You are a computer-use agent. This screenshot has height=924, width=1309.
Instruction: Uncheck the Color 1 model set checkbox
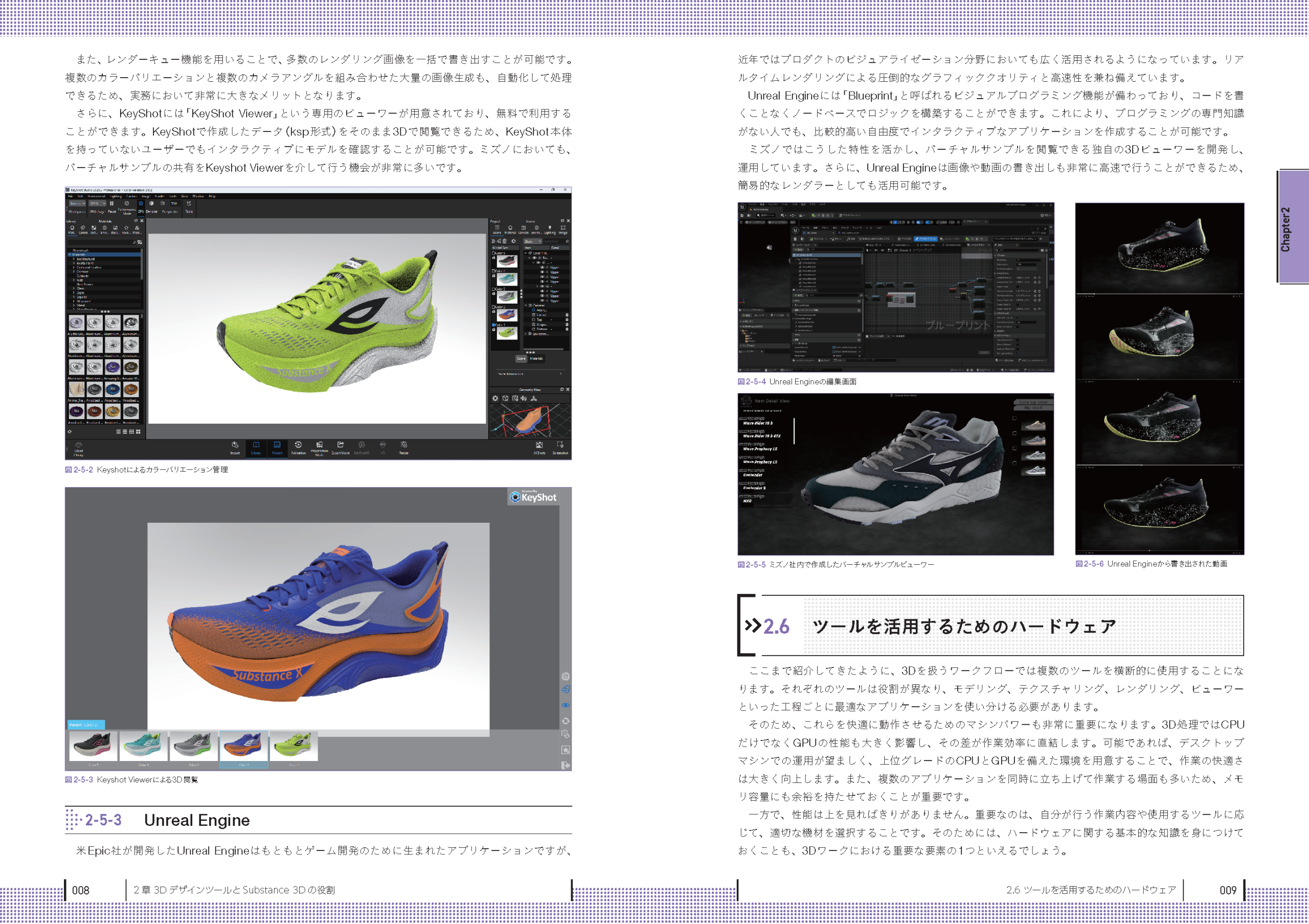coord(493,325)
